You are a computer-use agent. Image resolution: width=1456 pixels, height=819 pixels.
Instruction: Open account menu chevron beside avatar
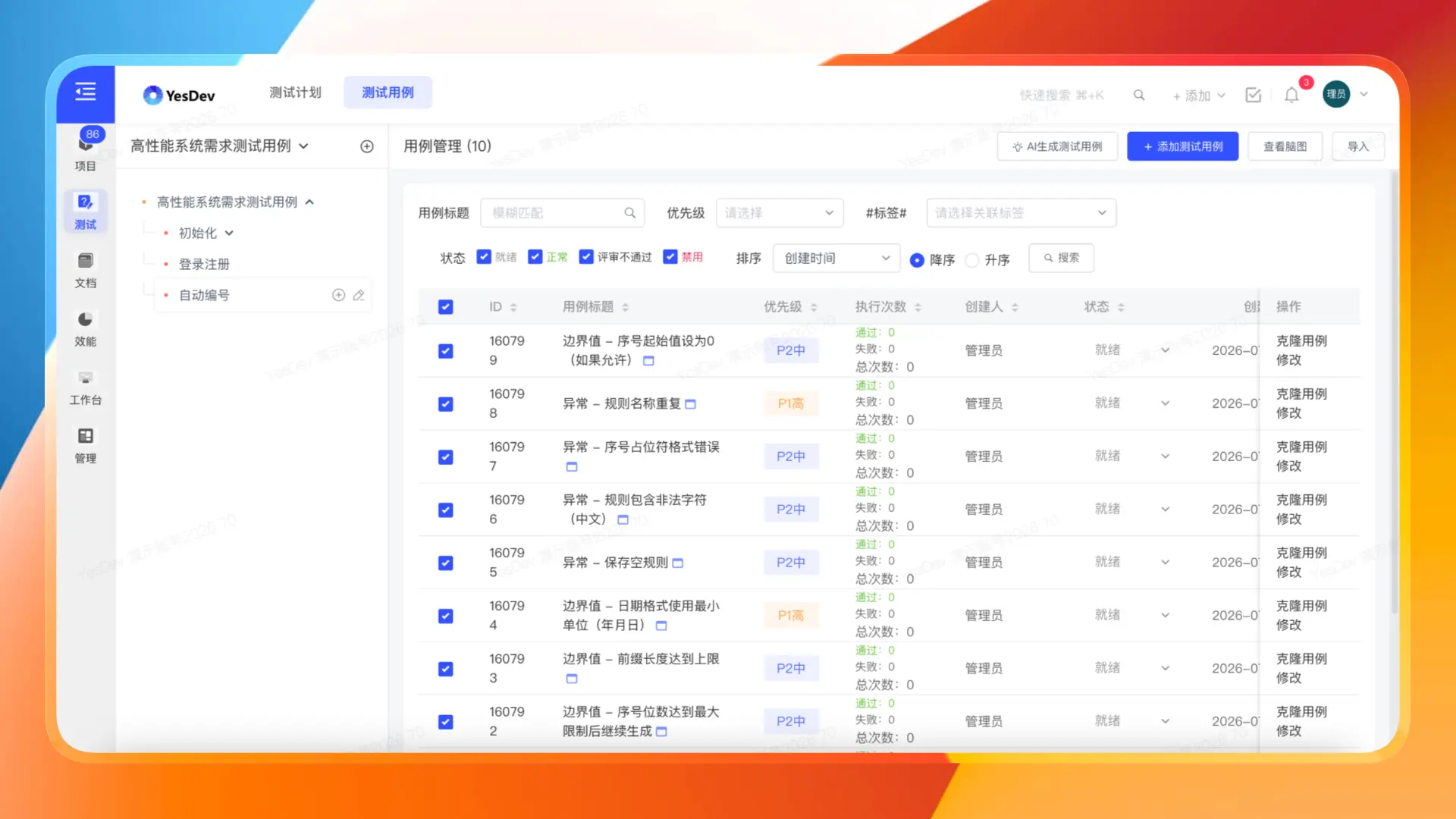[x=1363, y=94]
